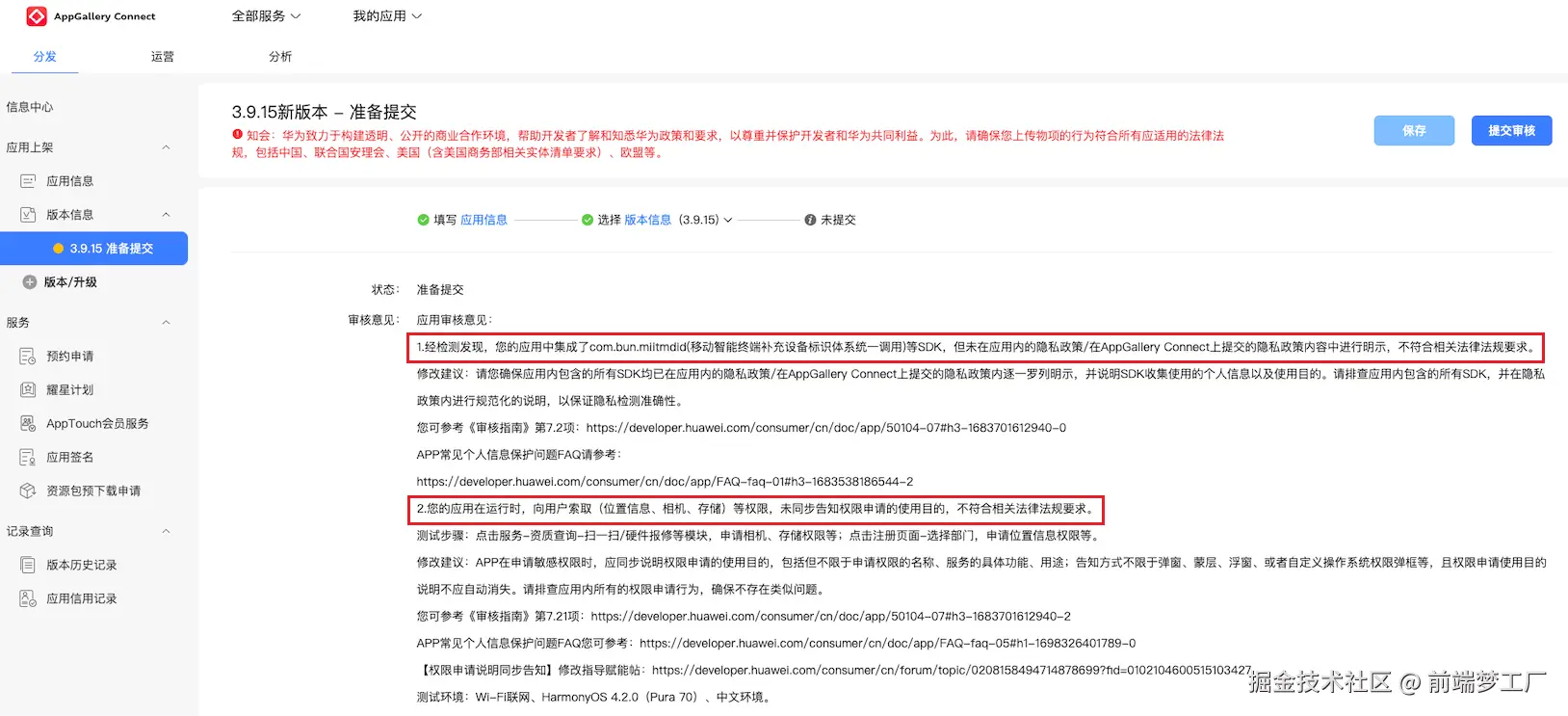Open the 应用信息 step link
This screenshot has width=1568, height=716.
tap(483, 220)
